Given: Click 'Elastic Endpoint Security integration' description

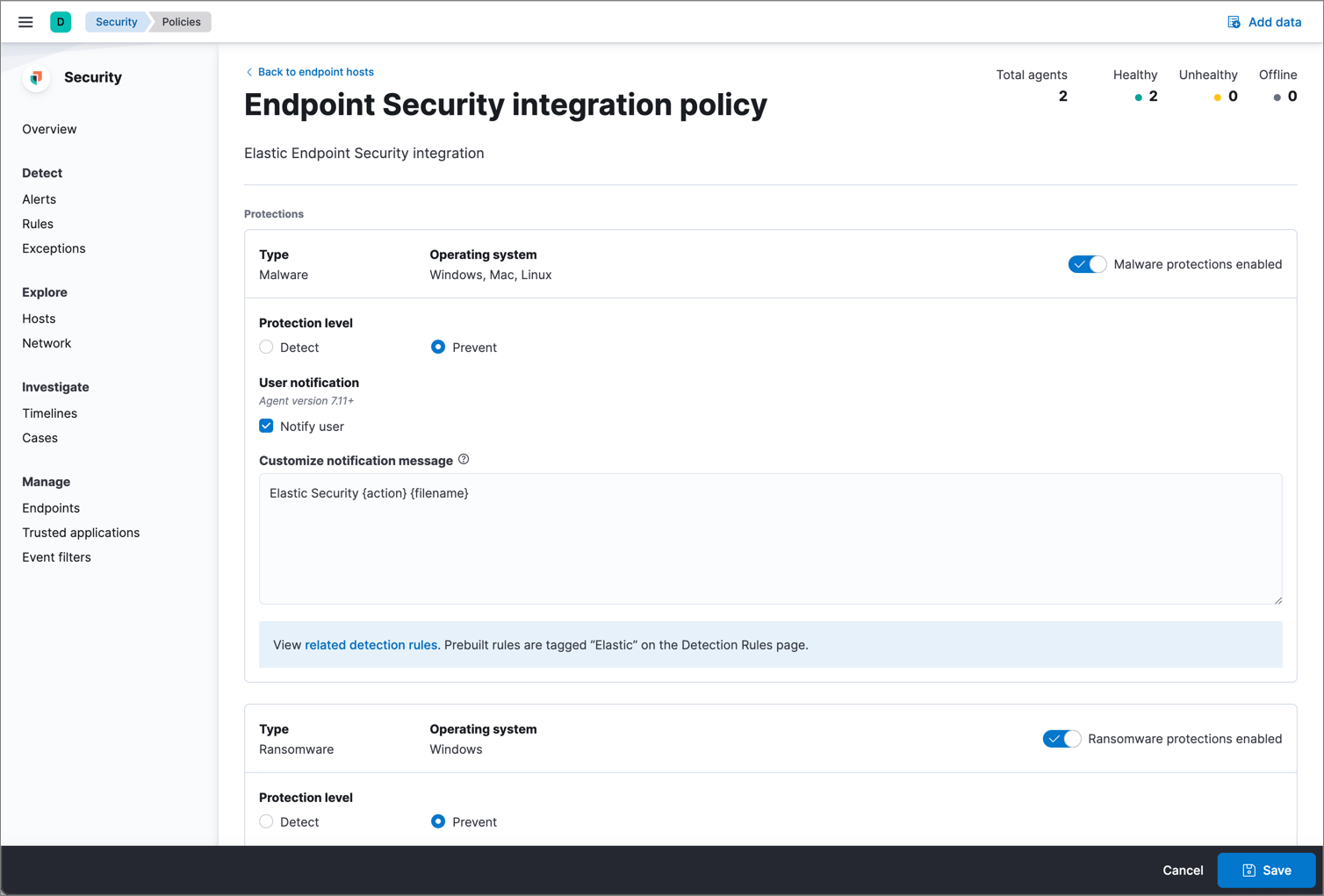Looking at the screenshot, I should (x=364, y=153).
